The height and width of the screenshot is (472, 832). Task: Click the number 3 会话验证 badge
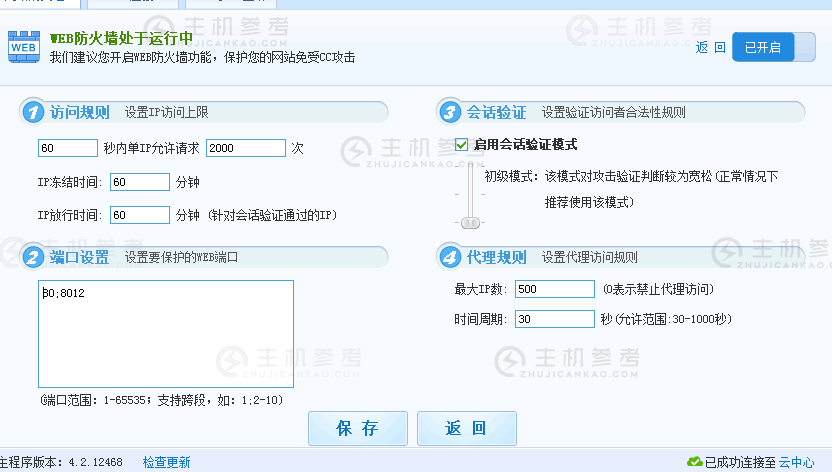coord(450,112)
